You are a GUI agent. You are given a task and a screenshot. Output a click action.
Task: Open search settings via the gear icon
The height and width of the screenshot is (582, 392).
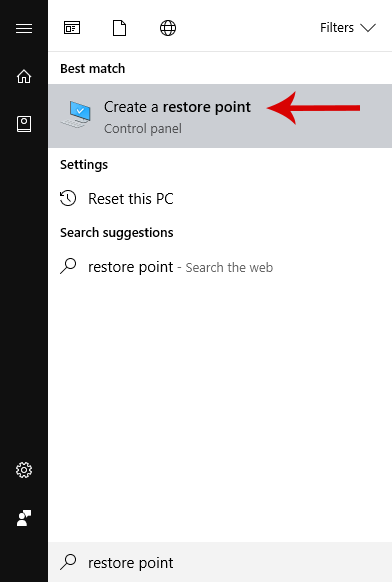24,470
